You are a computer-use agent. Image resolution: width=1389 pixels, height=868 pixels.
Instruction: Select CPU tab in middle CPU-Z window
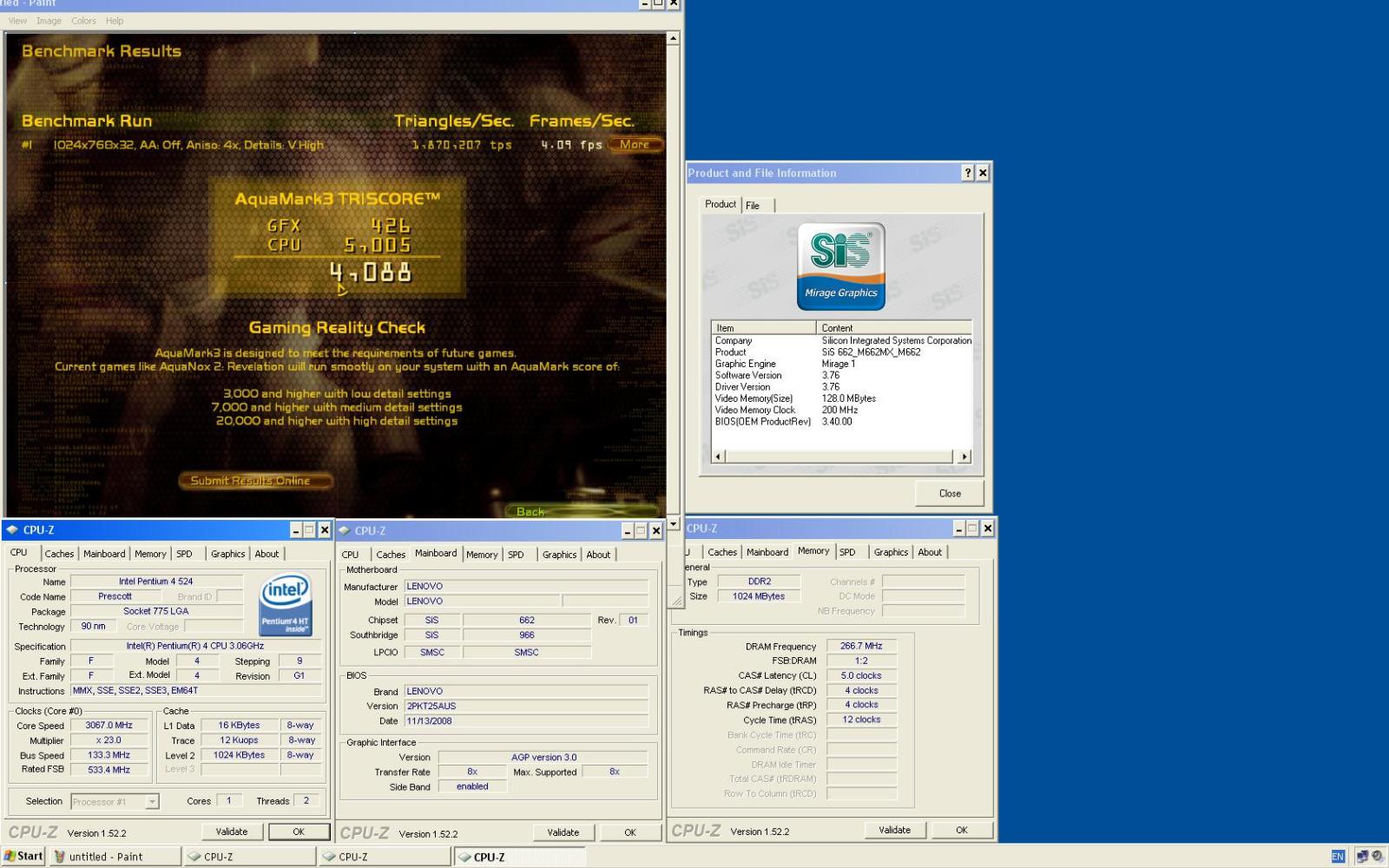pos(351,555)
